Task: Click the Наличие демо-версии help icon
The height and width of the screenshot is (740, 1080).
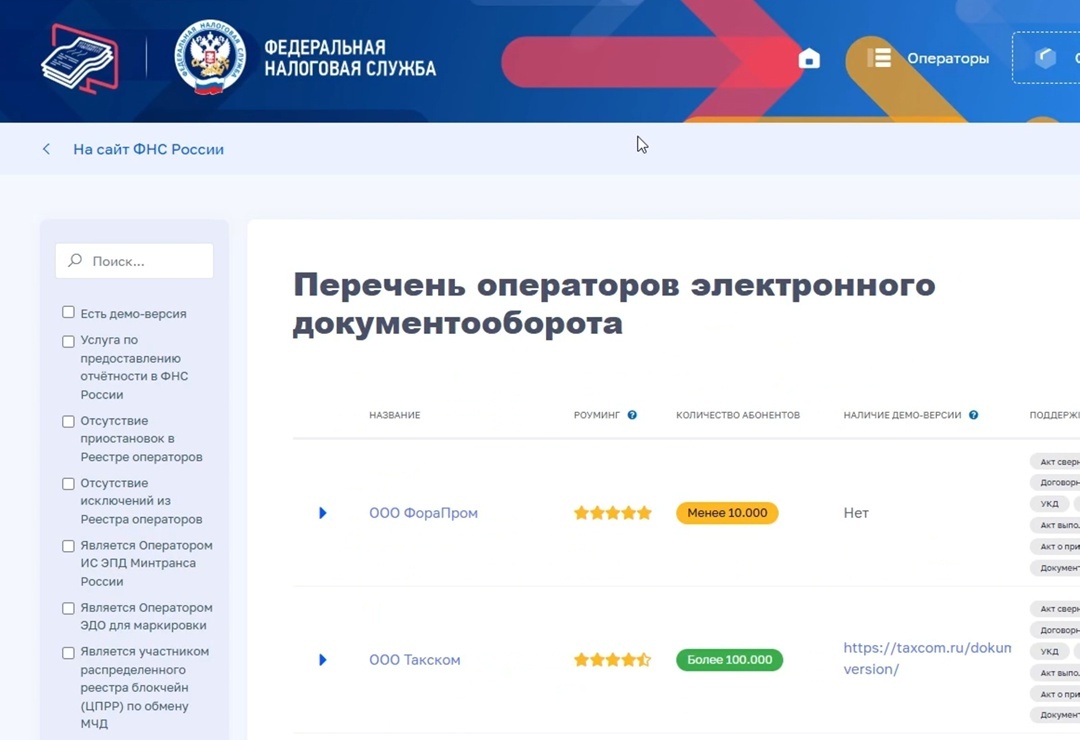Action: [973, 415]
